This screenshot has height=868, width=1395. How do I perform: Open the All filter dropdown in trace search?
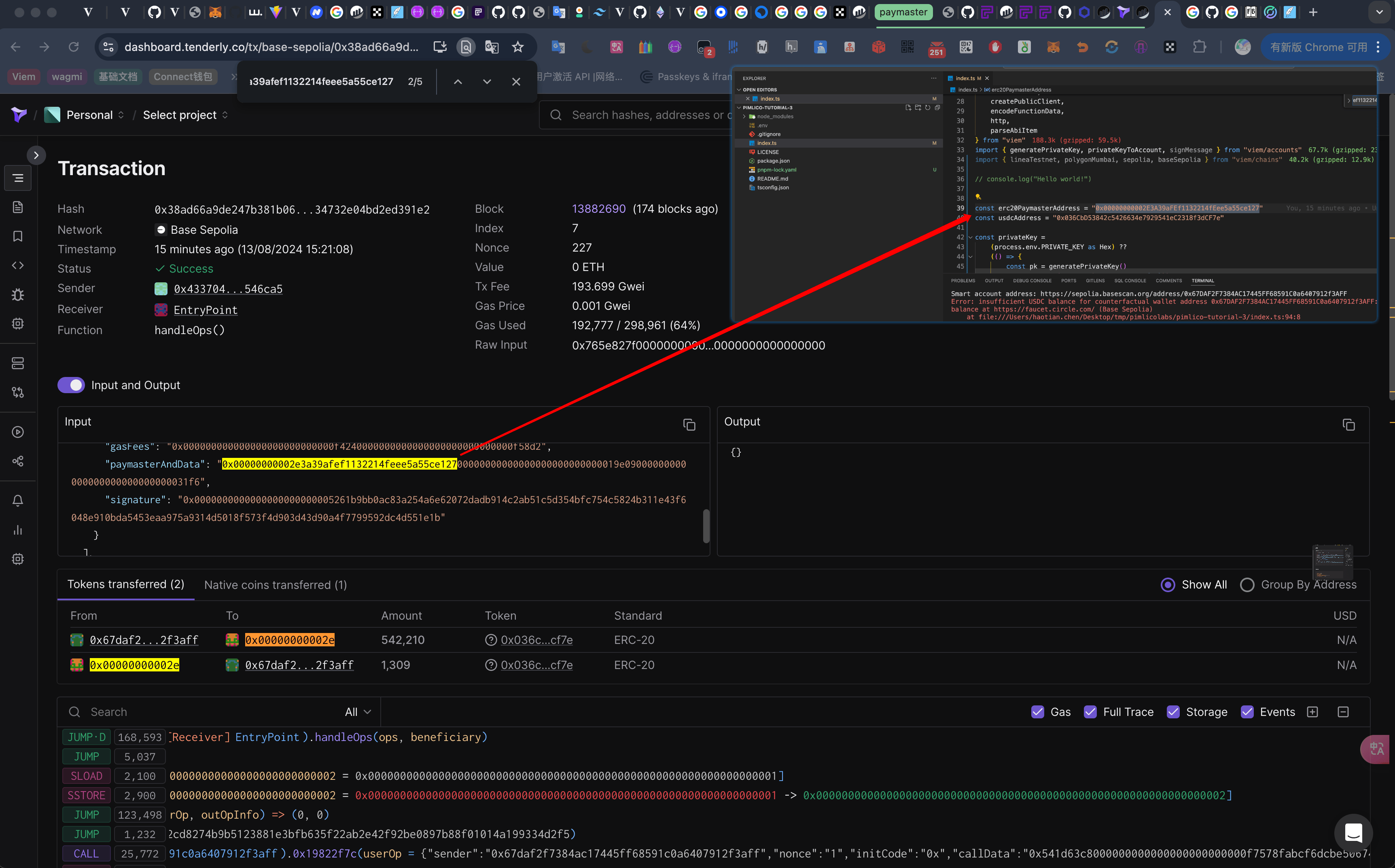coord(358,712)
